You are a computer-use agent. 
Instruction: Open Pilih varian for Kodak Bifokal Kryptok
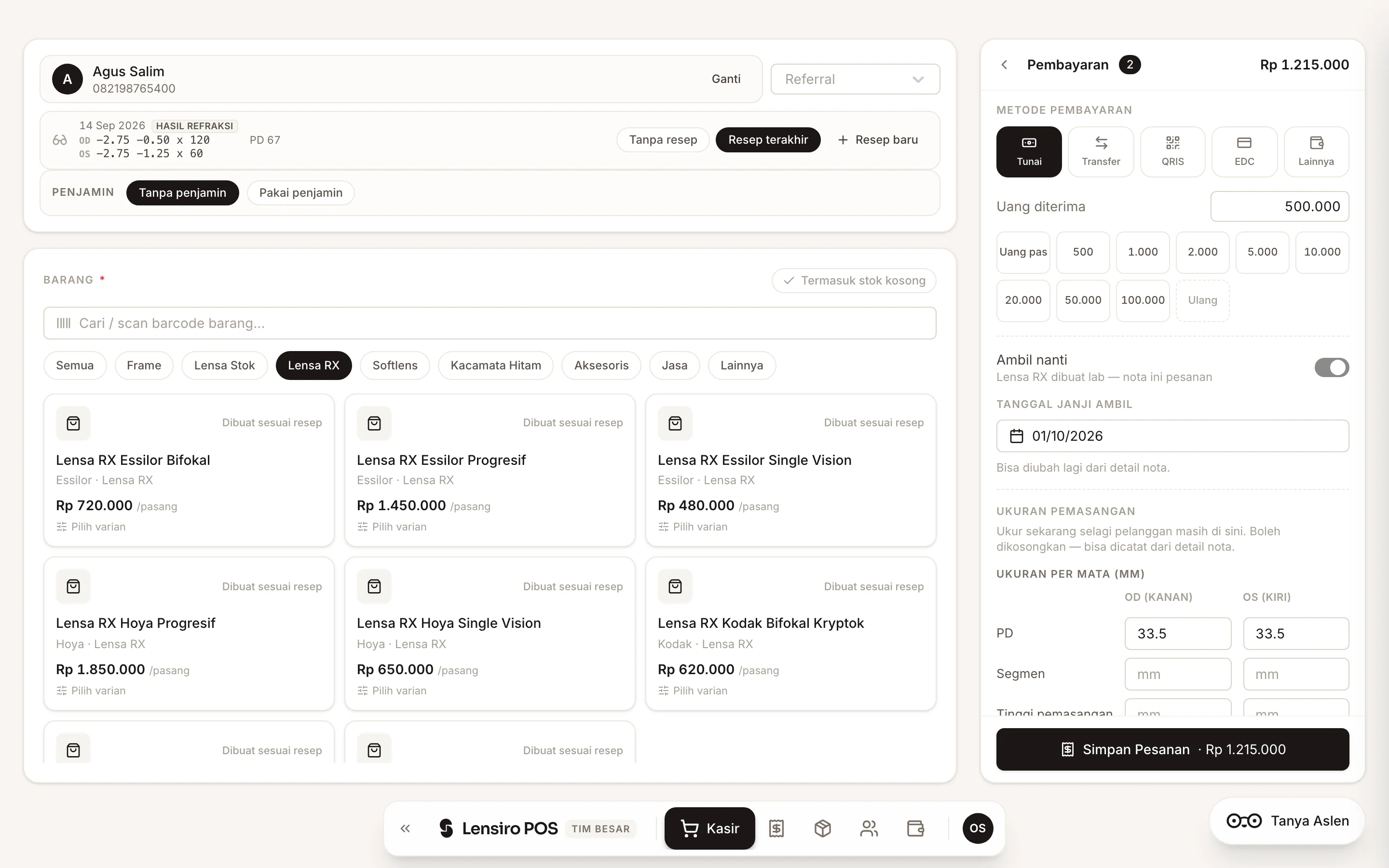tap(692, 691)
